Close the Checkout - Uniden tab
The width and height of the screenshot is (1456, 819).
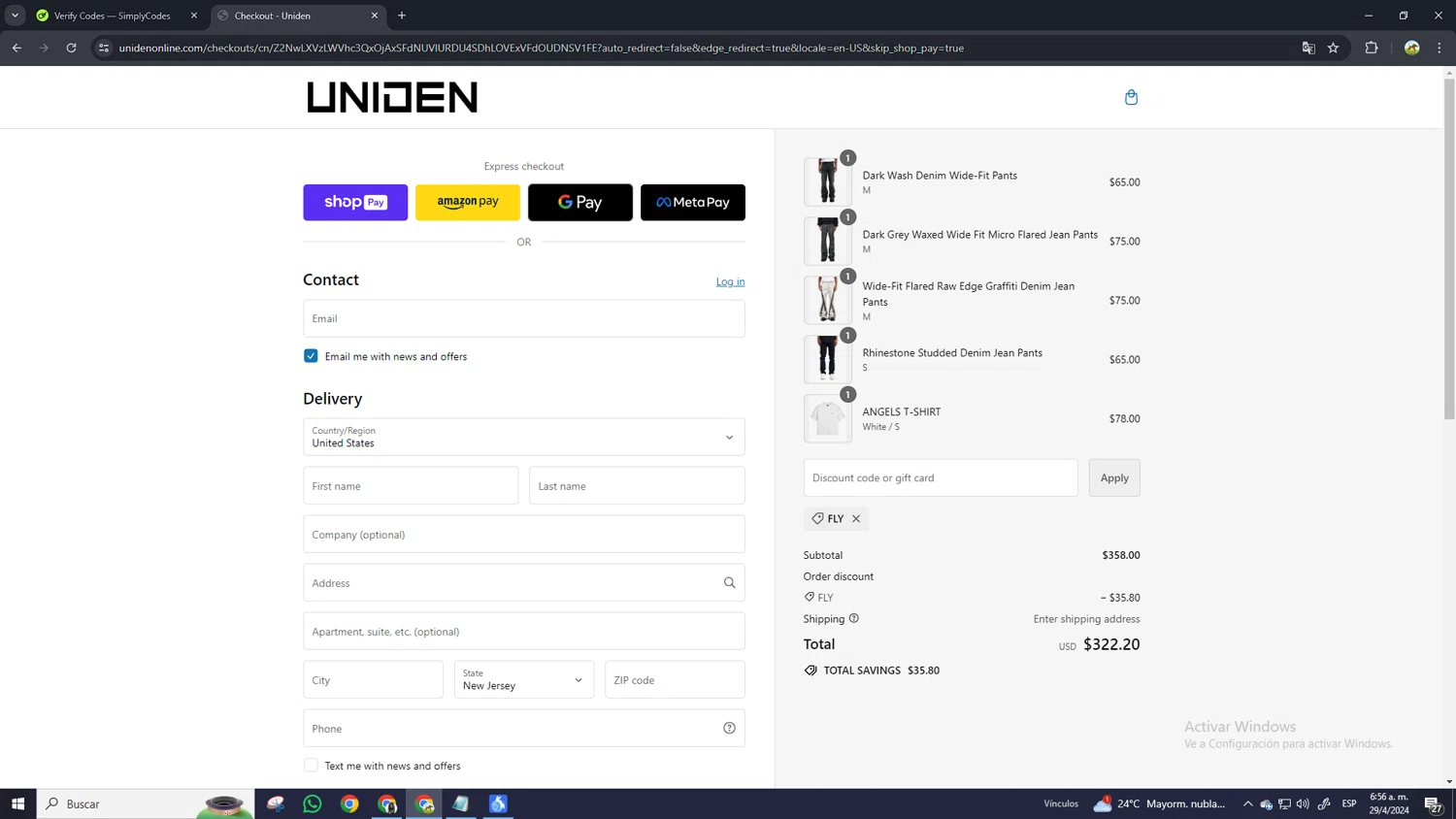click(375, 16)
